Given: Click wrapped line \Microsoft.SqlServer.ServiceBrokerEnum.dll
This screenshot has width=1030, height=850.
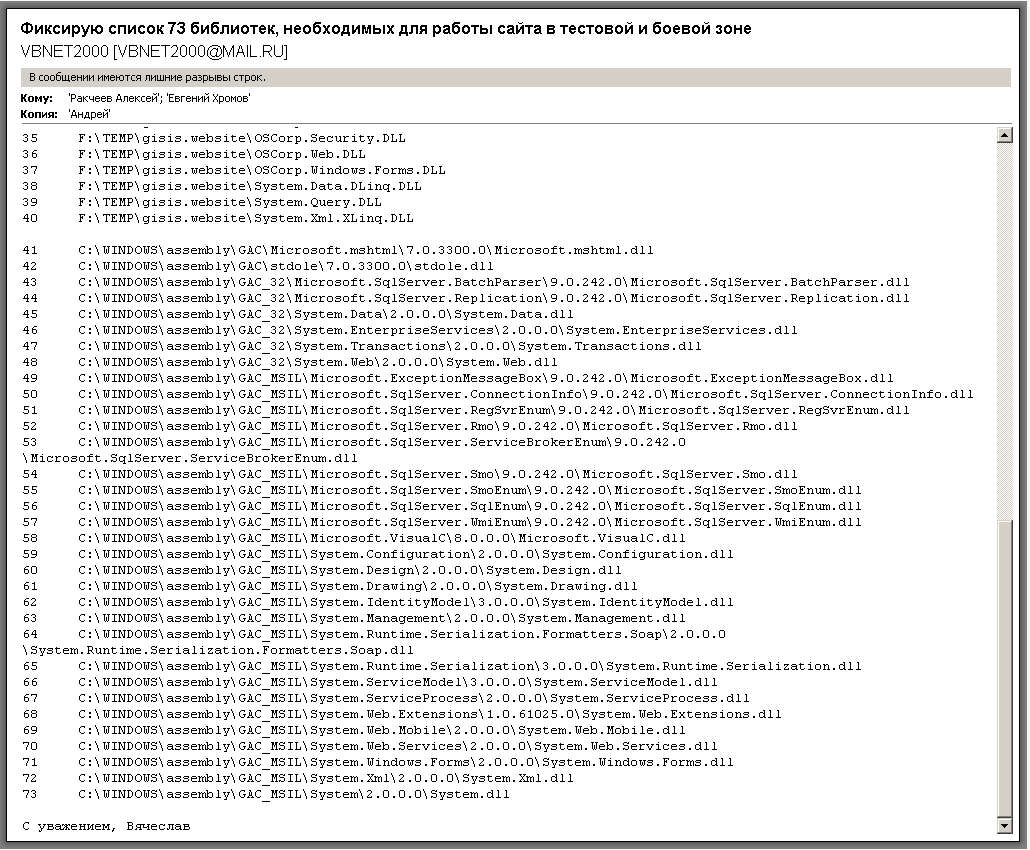Looking at the screenshot, I should pyautogui.click(x=190, y=458).
